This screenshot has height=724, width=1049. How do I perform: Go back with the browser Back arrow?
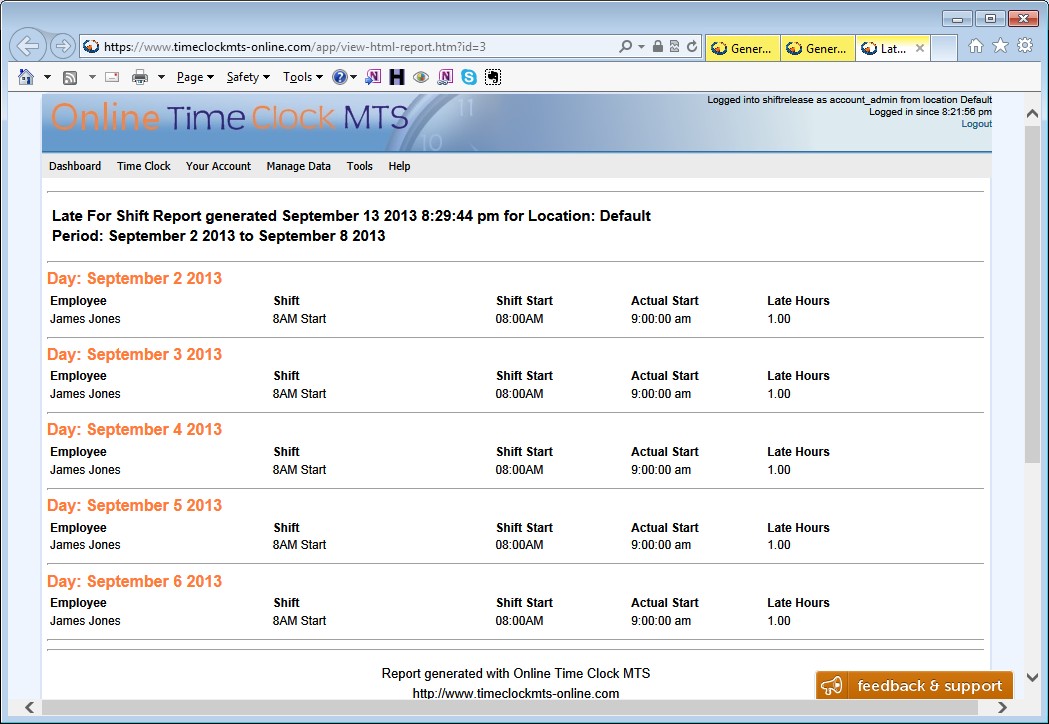pos(28,46)
